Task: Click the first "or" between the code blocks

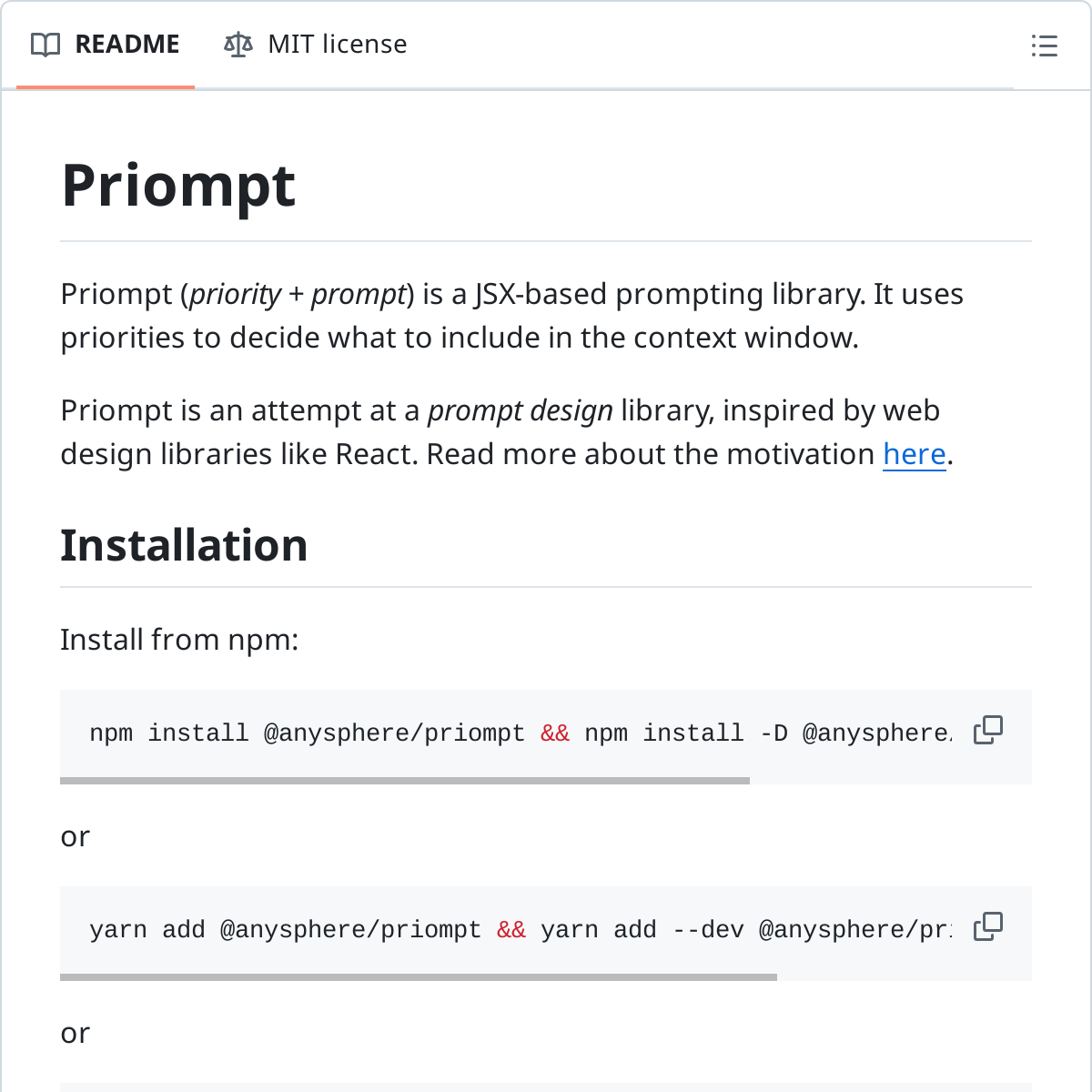Action: tap(76, 836)
